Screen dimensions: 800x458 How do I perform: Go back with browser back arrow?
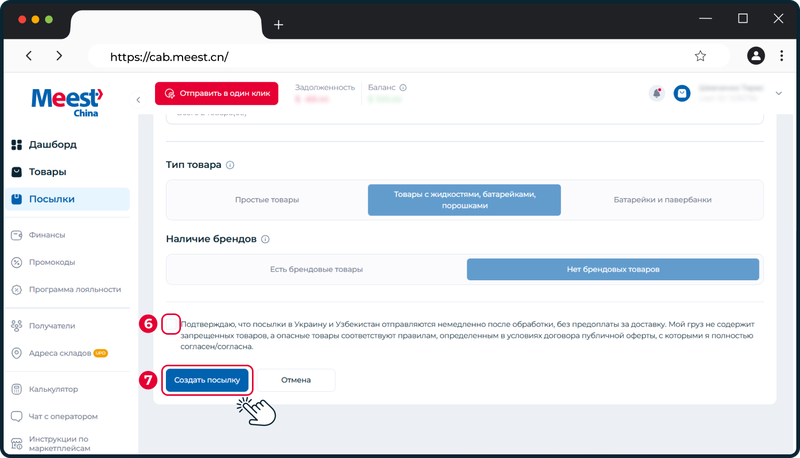[x=29, y=56]
